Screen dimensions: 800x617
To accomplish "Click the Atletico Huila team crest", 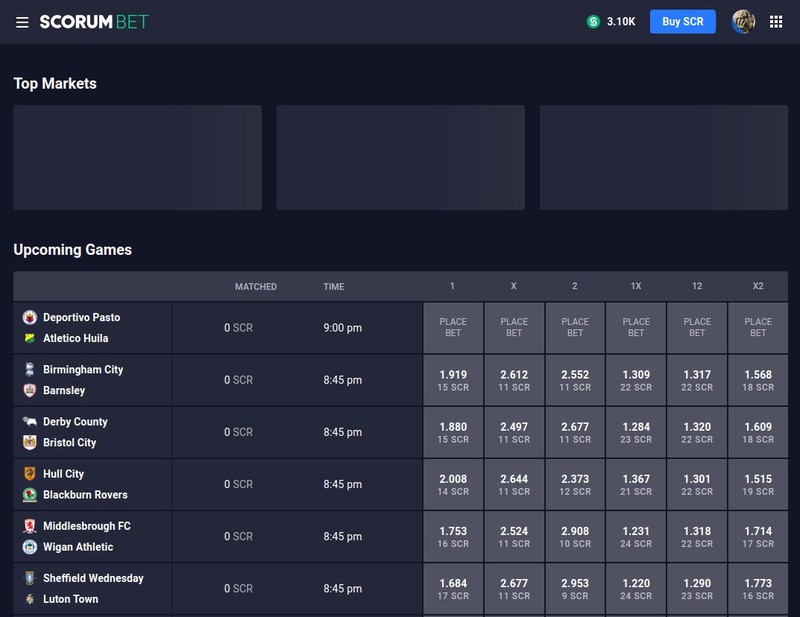I will click(x=30, y=338).
